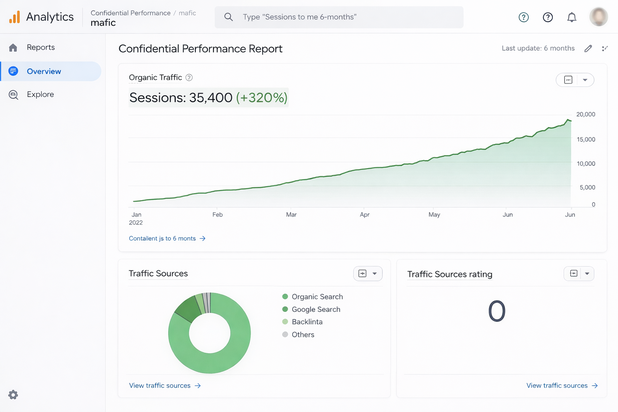Viewport: 618px width, 412px height.
Task: Open the notifications bell
Action: coord(572,17)
